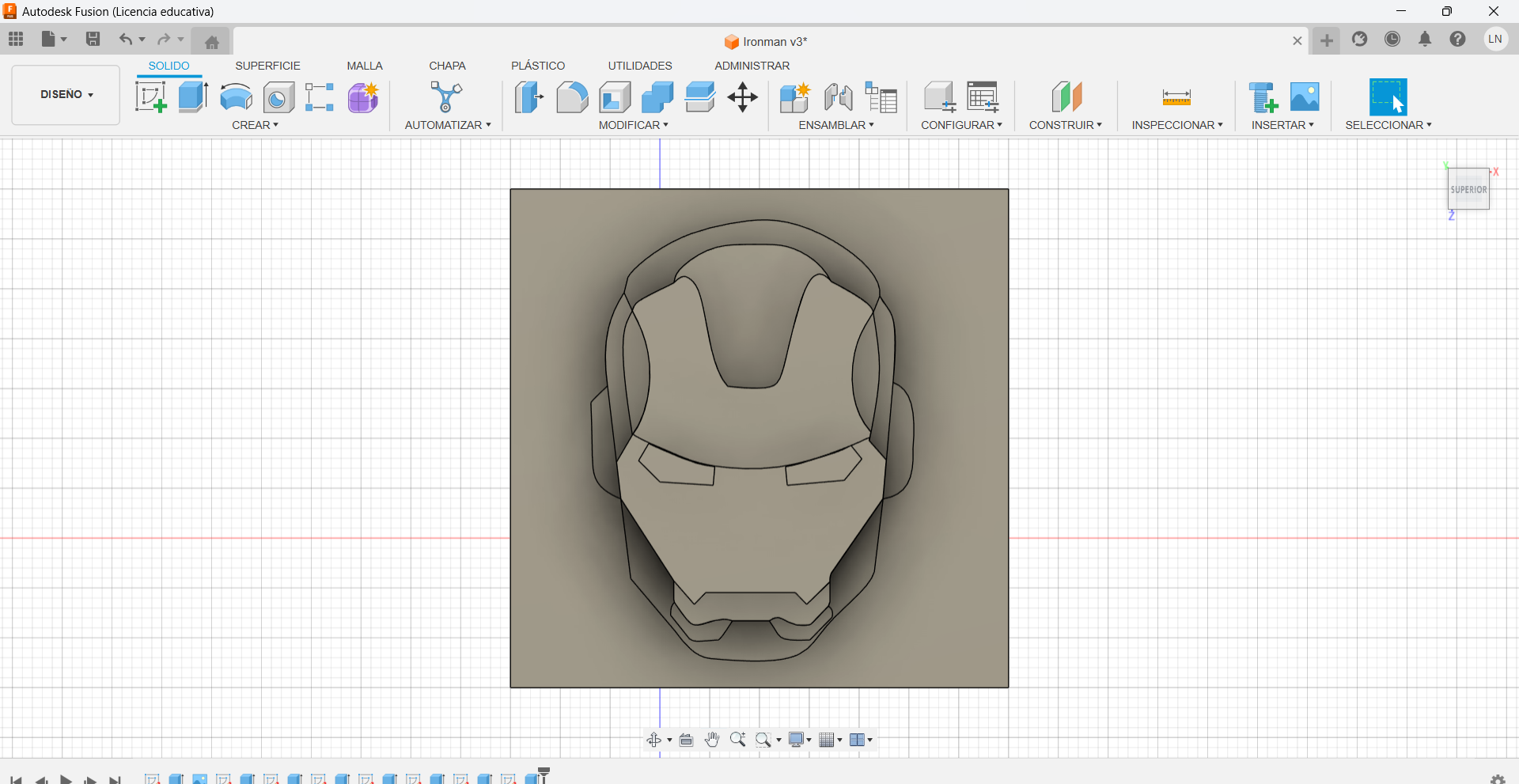Select the Combine tool icon
This screenshot has height=784, width=1519.
(657, 97)
